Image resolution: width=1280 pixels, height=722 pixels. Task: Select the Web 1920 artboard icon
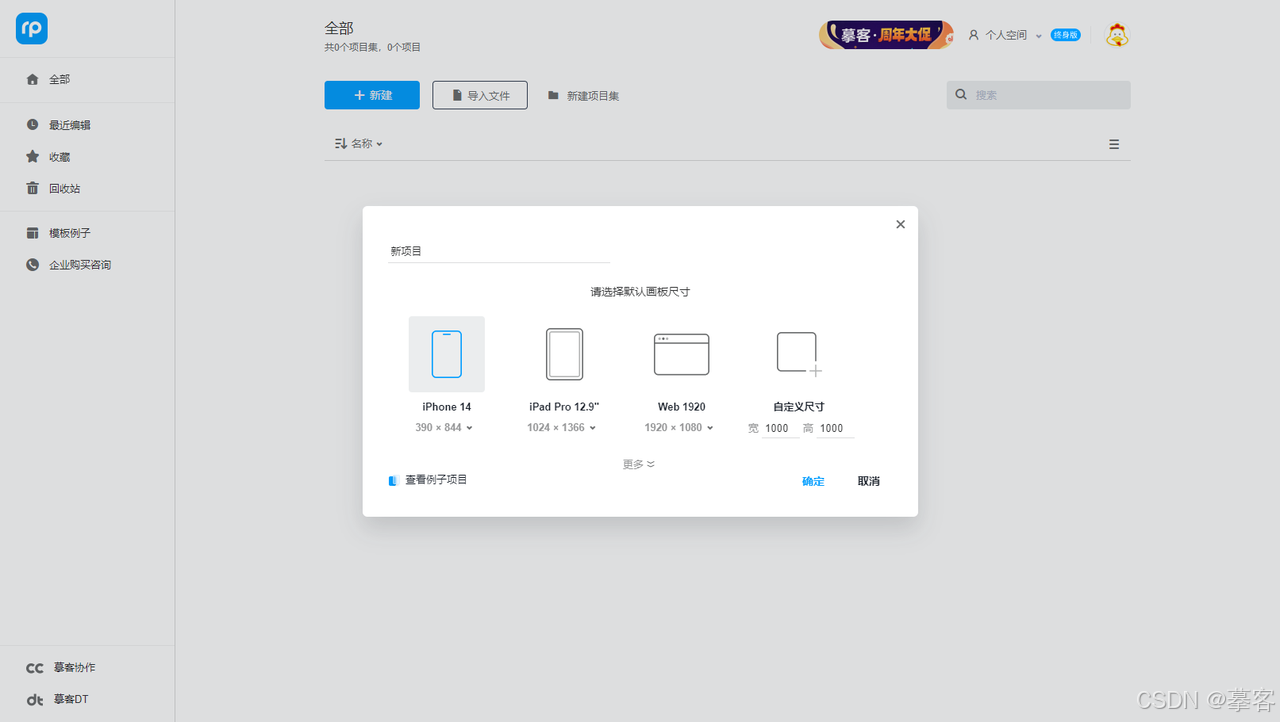pyautogui.click(x=682, y=354)
